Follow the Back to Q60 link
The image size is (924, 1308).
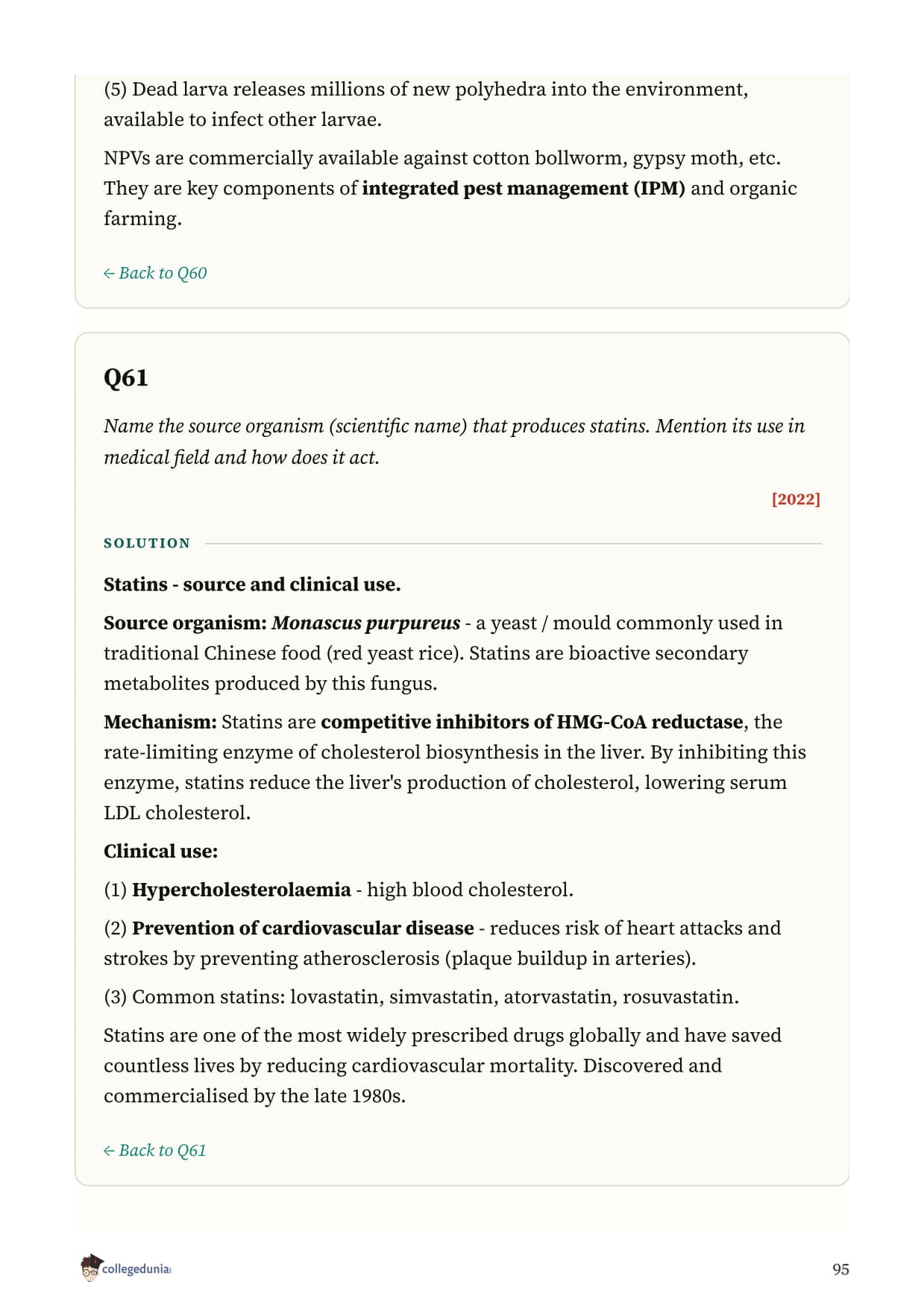pos(155,273)
